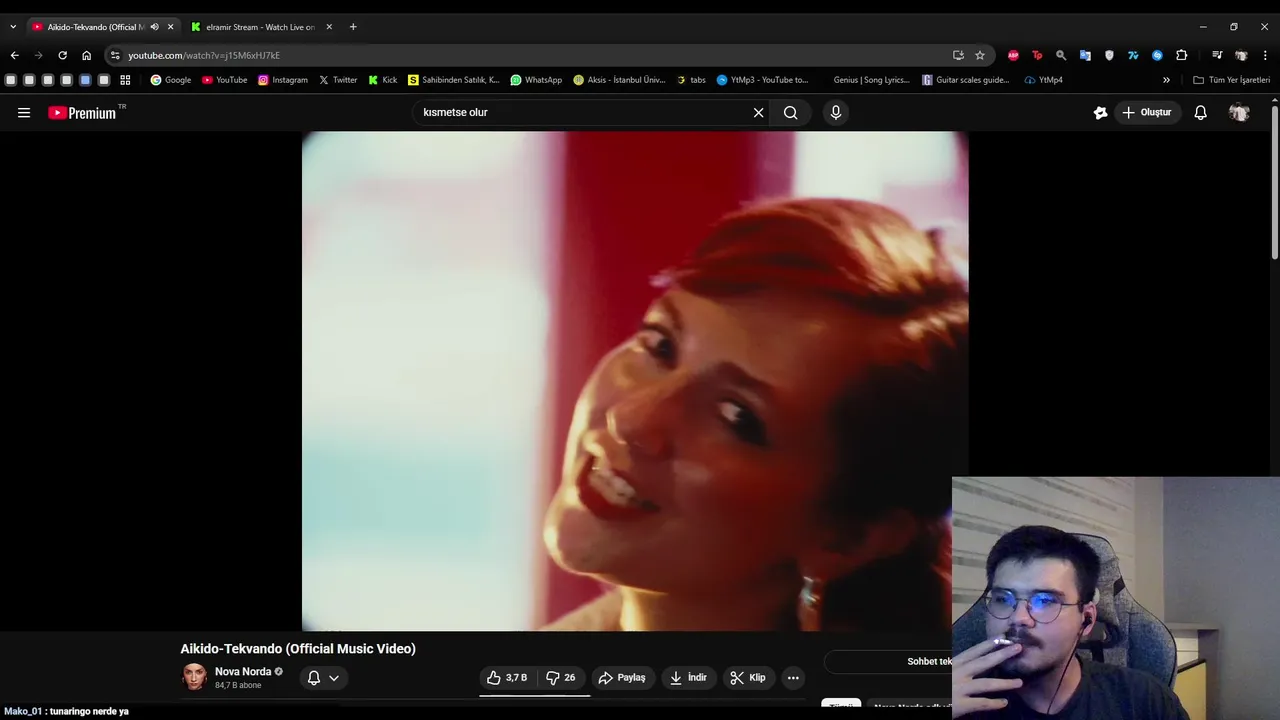Open Chrome three-dot menu
The width and height of the screenshot is (1280, 720).
click(x=1265, y=55)
